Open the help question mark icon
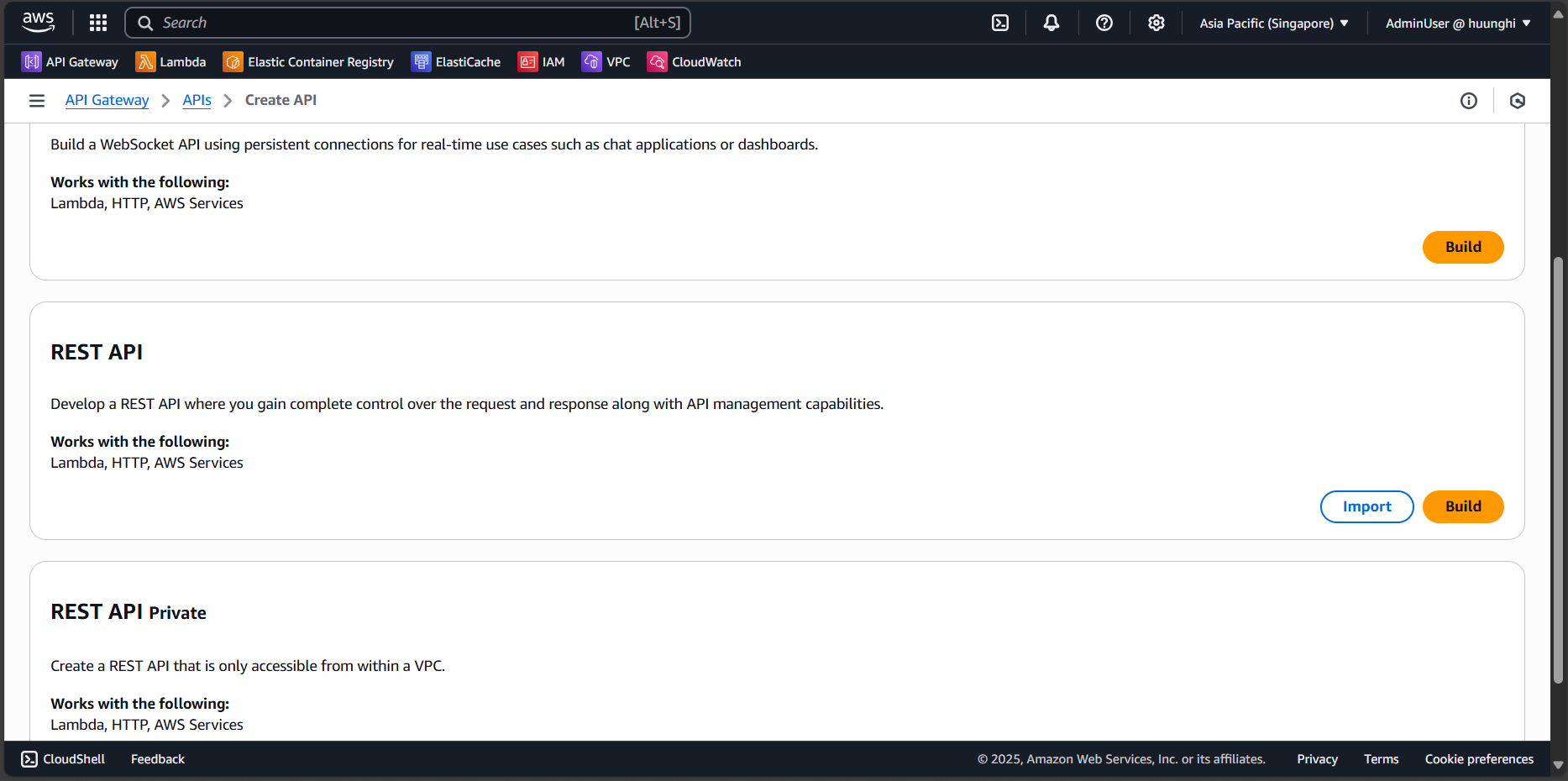This screenshot has width=1568, height=781. 1104,23
